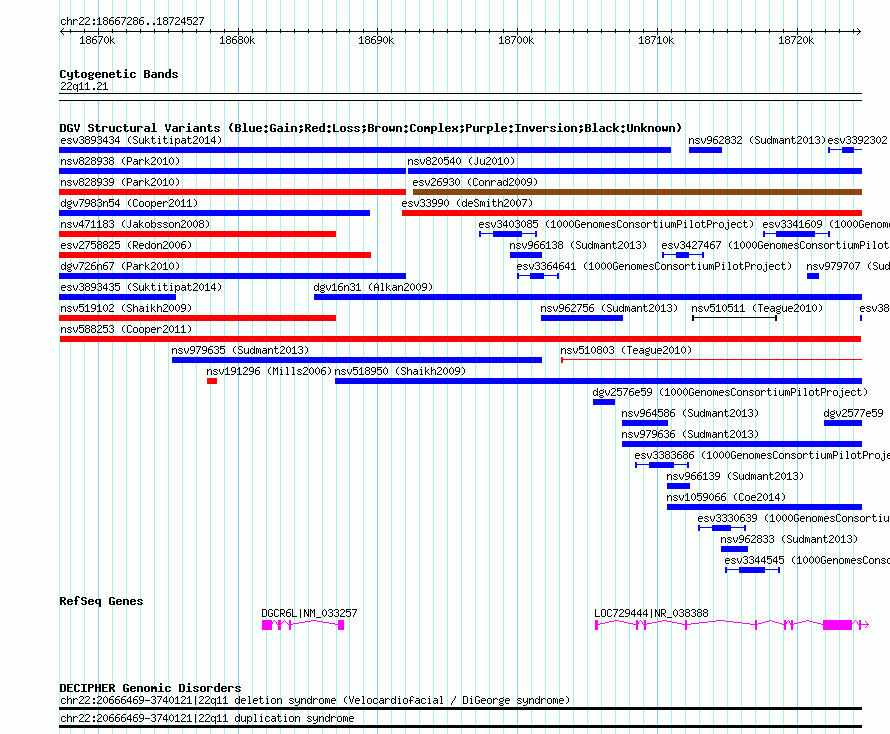The image size is (890, 734).
Task: Click the LOC729444|NR_038388 gene label
Action: (x=651, y=613)
